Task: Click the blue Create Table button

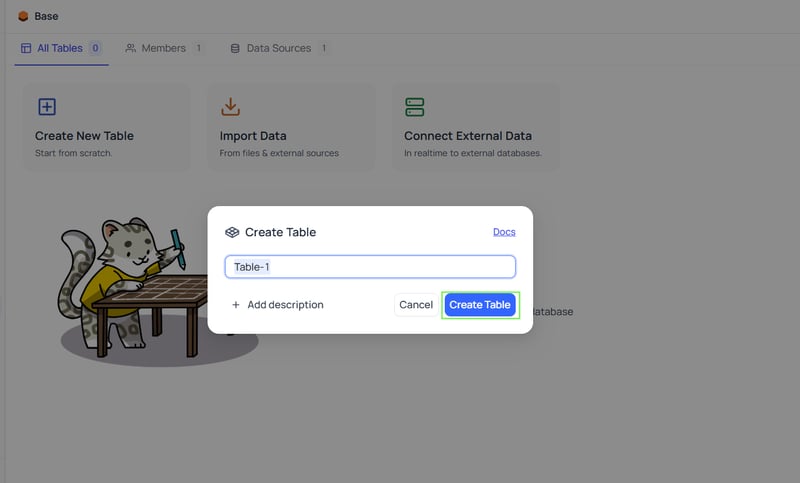Action: pyautogui.click(x=480, y=304)
